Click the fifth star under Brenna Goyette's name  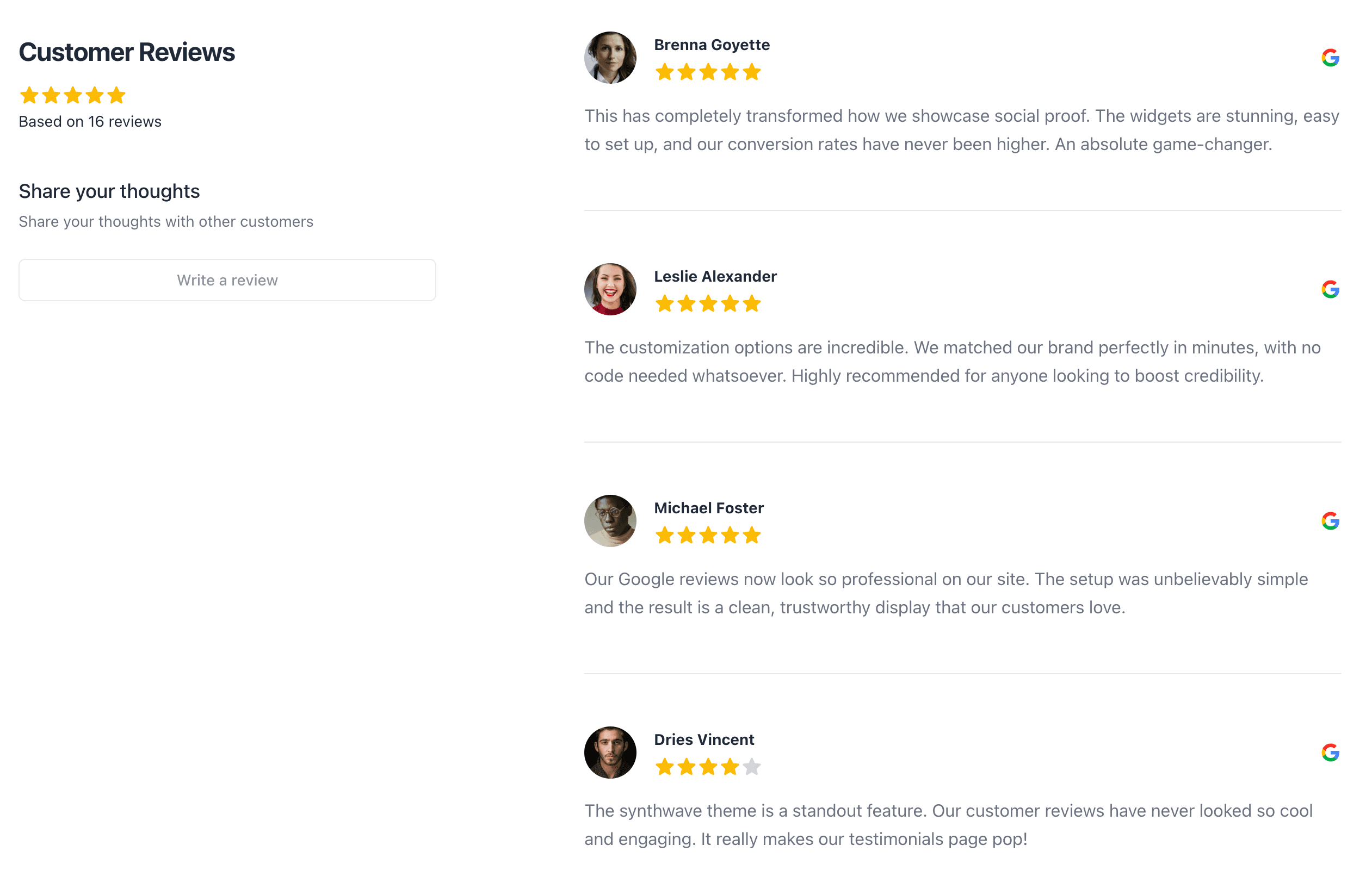coord(752,71)
